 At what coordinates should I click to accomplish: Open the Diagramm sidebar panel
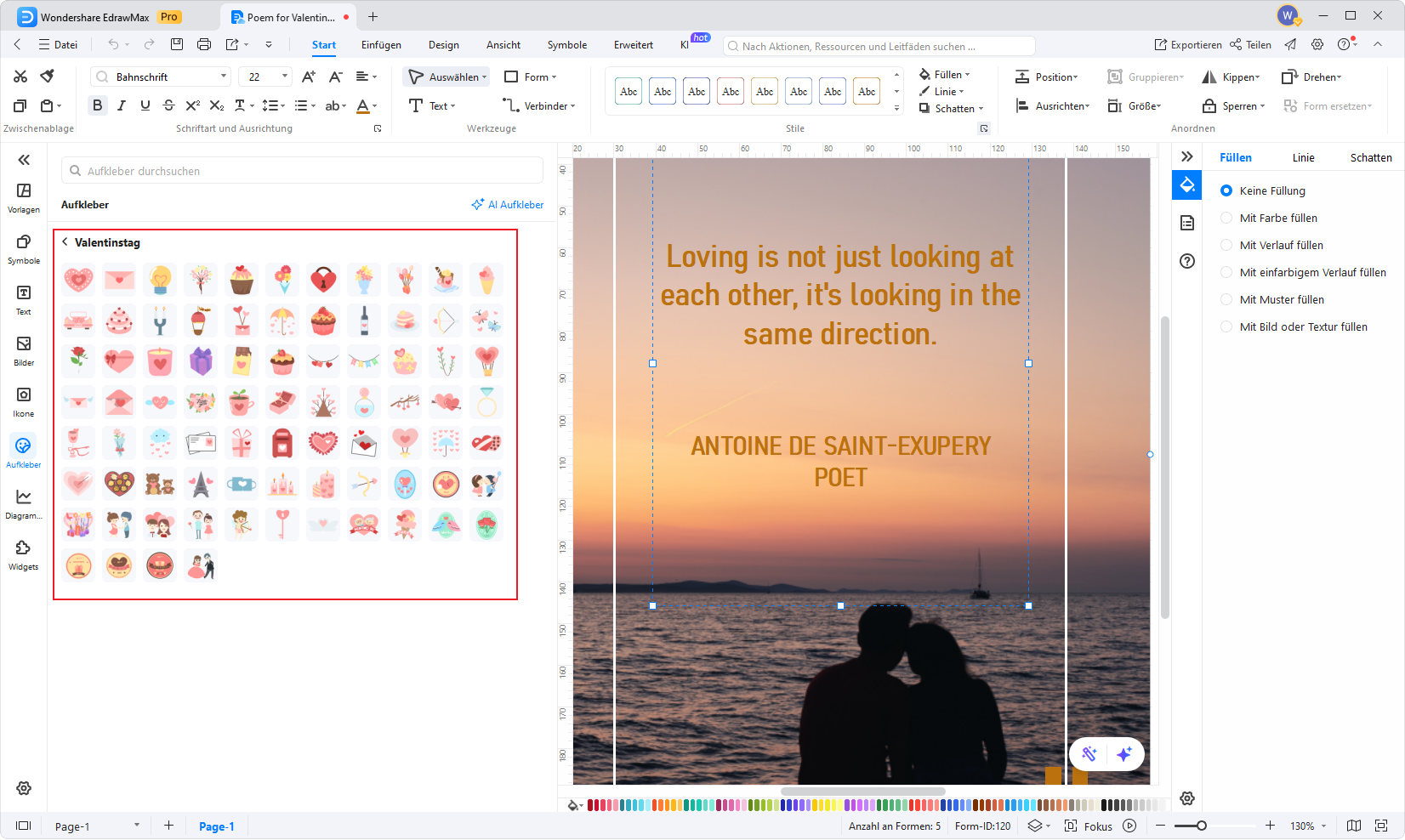pyautogui.click(x=24, y=503)
